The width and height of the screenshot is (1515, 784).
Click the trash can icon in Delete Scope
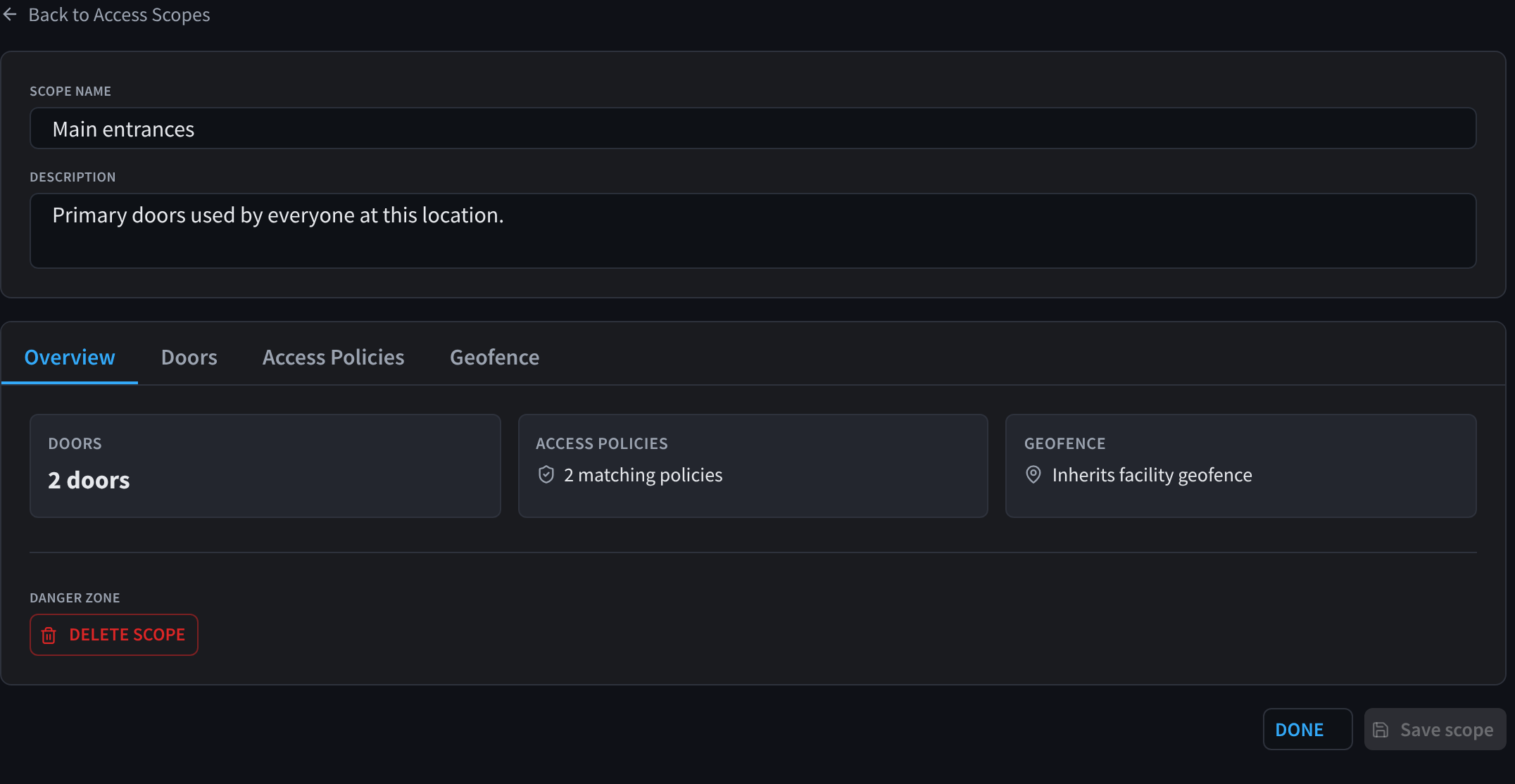tap(49, 636)
